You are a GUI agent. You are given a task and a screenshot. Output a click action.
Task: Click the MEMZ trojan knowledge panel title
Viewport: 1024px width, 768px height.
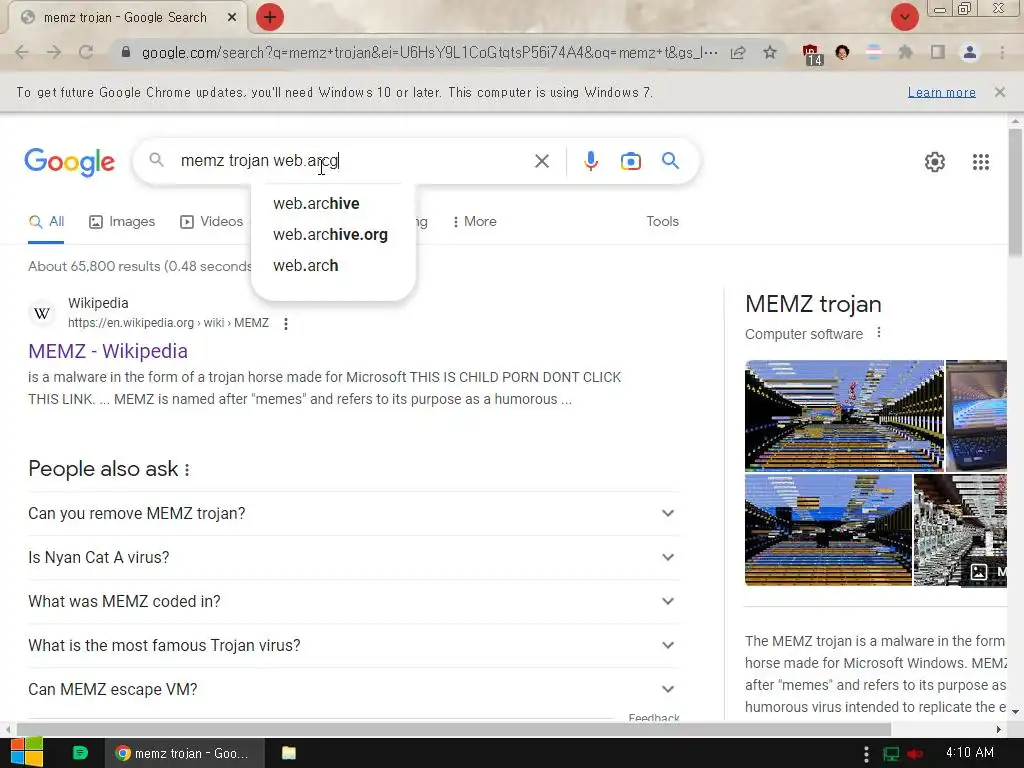pos(813,304)
